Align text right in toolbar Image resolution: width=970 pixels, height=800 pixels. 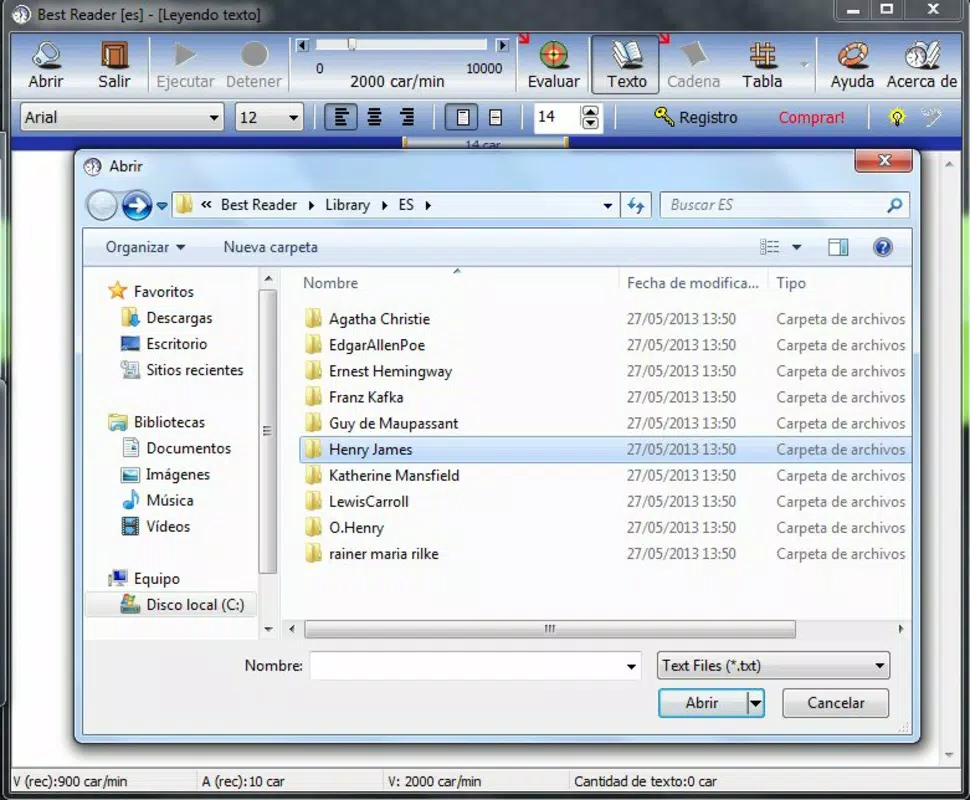pos(407,117)
